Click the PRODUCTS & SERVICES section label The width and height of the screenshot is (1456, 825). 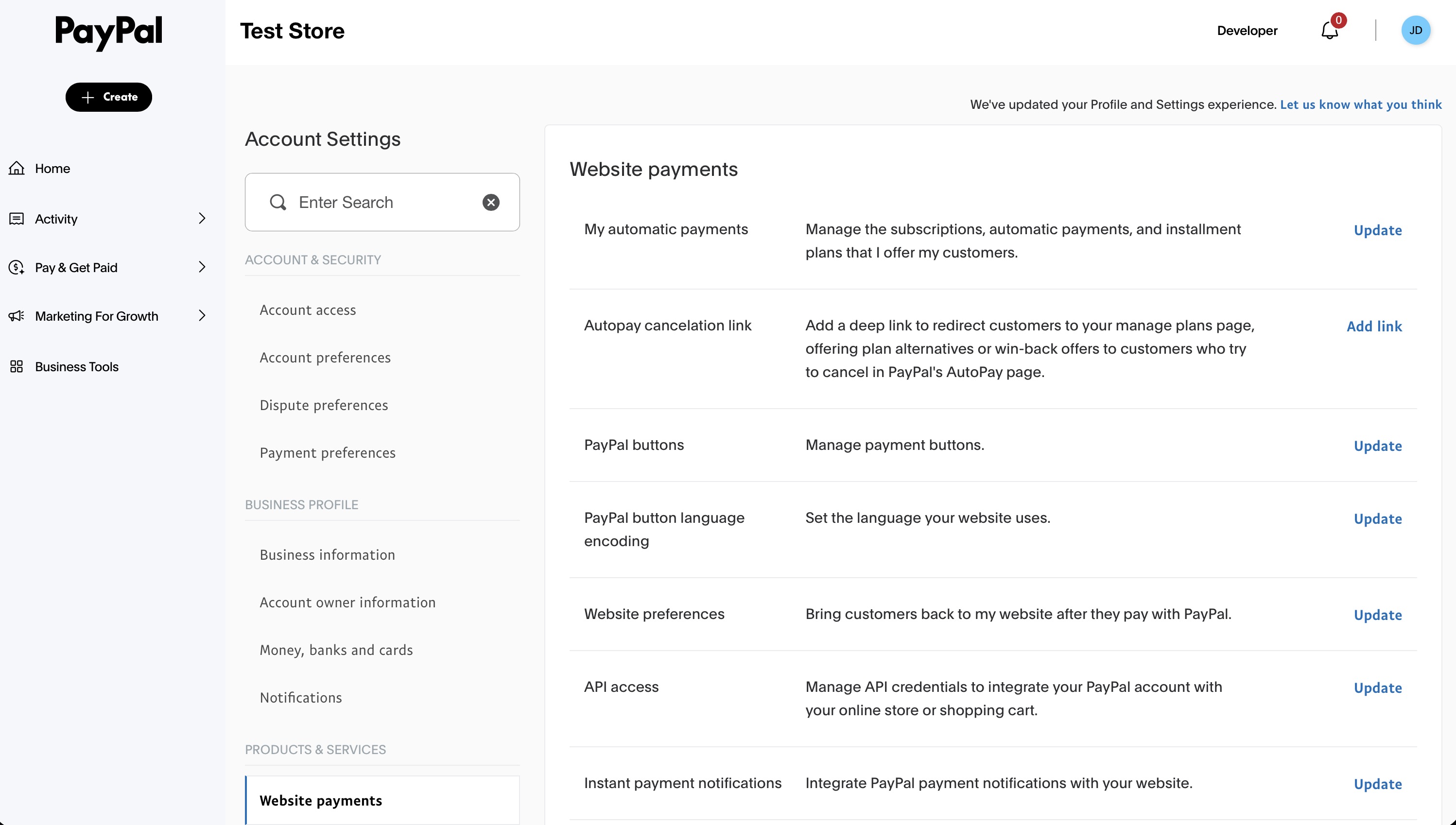click(315, 750)
